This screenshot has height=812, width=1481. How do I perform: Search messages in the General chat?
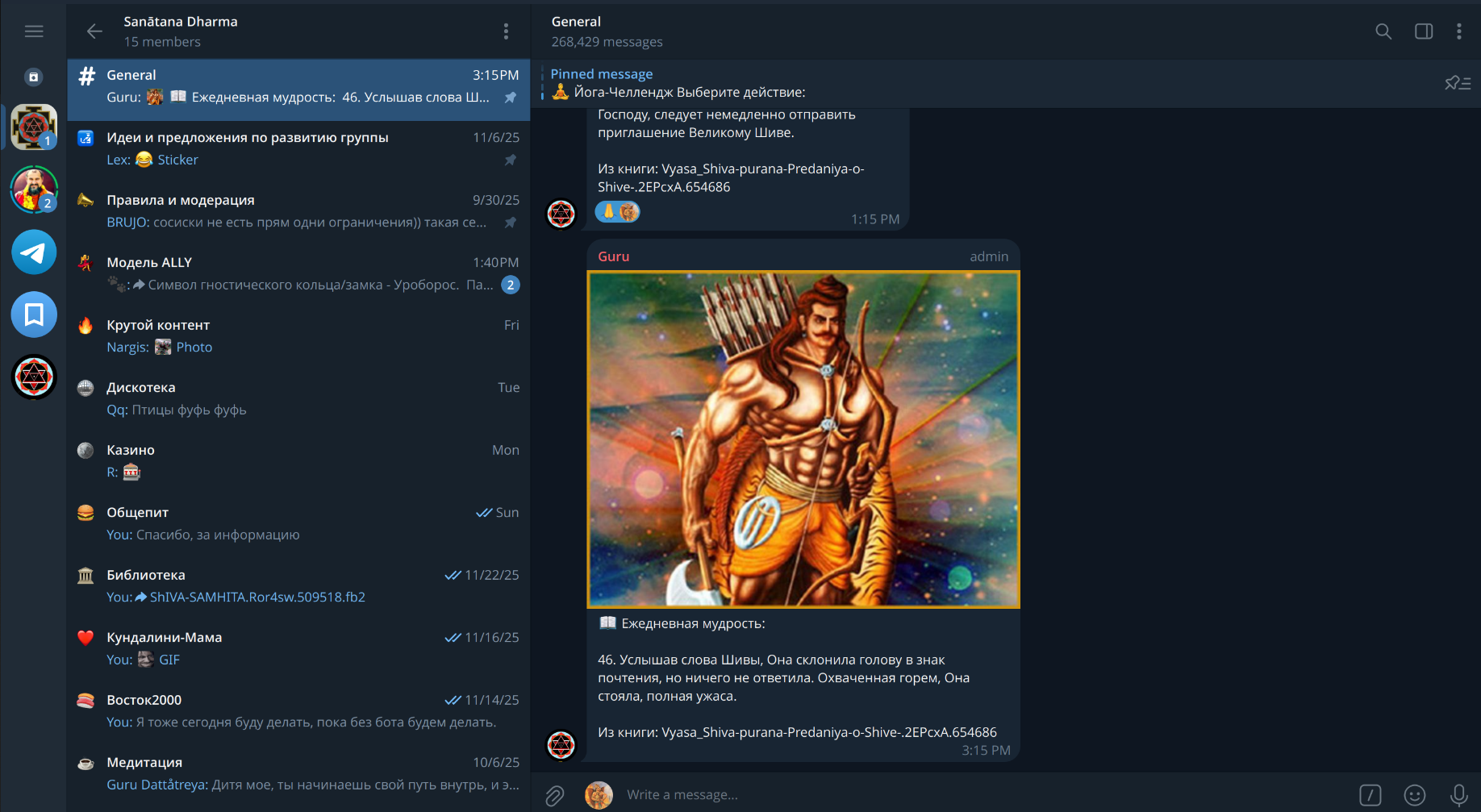[1383, 31]
